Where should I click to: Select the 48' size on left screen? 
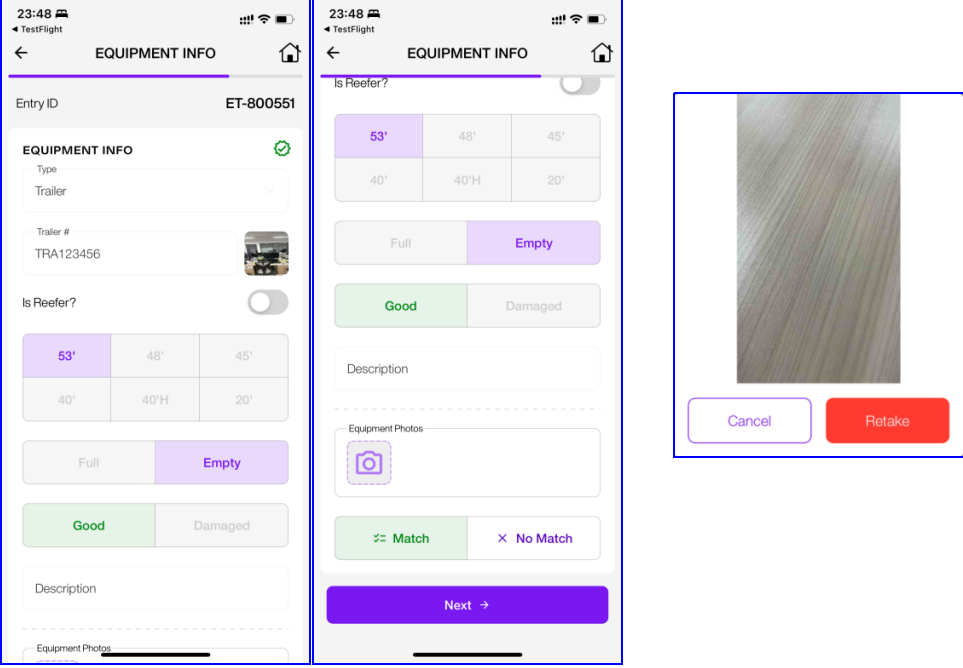(155, 356)
